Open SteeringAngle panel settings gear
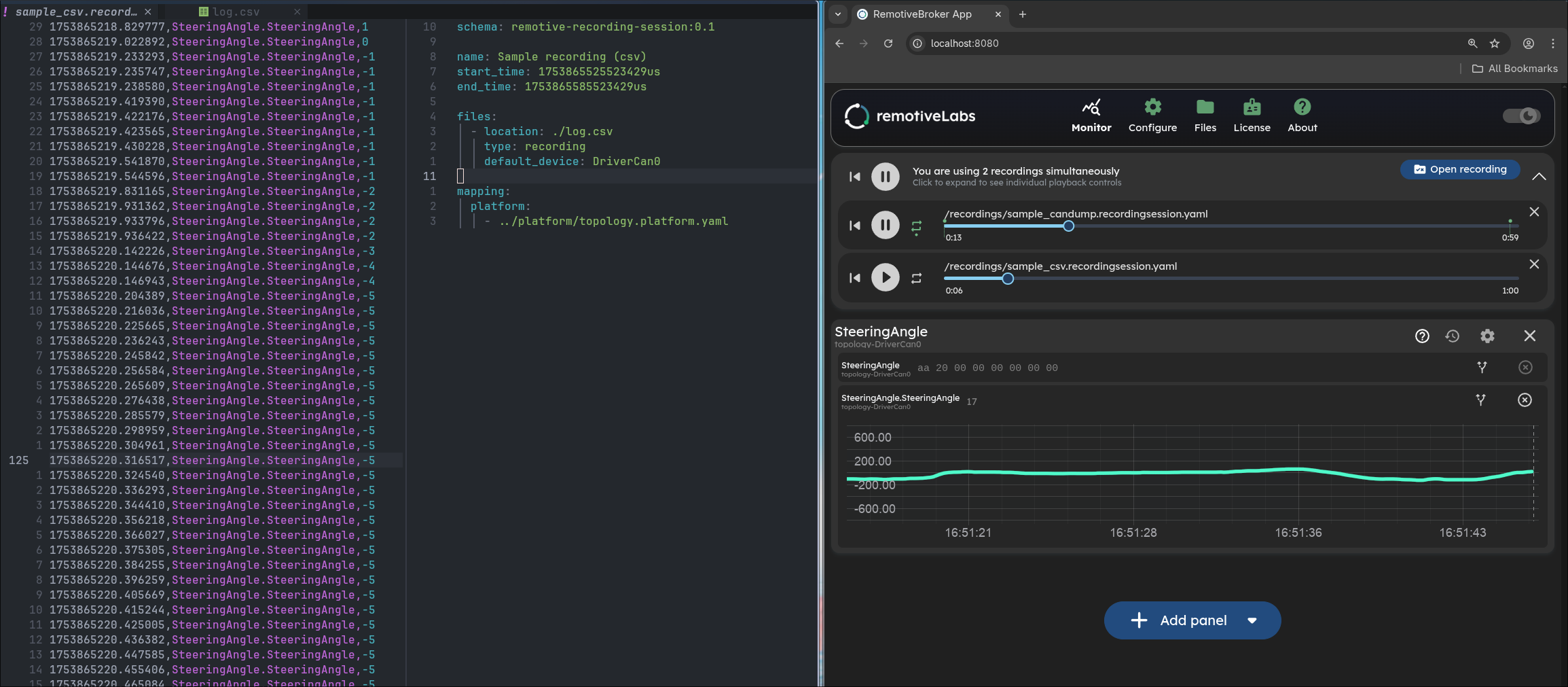The width and height of the screenshot is (1568, 687). 1487,335
